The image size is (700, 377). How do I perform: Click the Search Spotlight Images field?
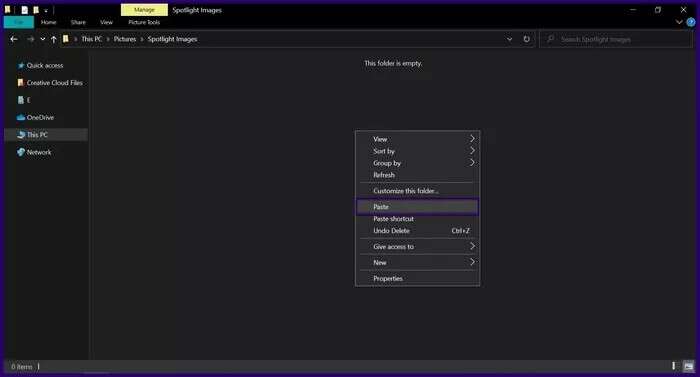click(616, 39)
